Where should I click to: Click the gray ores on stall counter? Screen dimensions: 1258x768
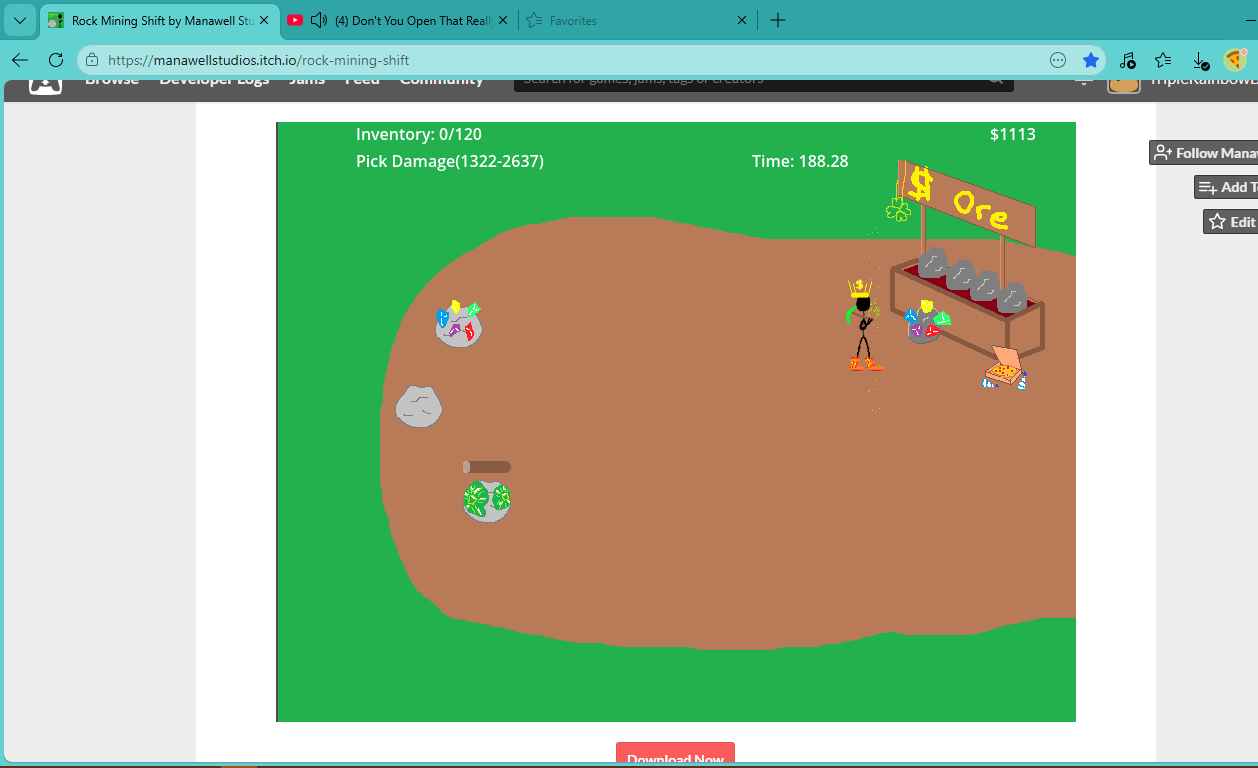pyautogui.click(x=973, y=279)
